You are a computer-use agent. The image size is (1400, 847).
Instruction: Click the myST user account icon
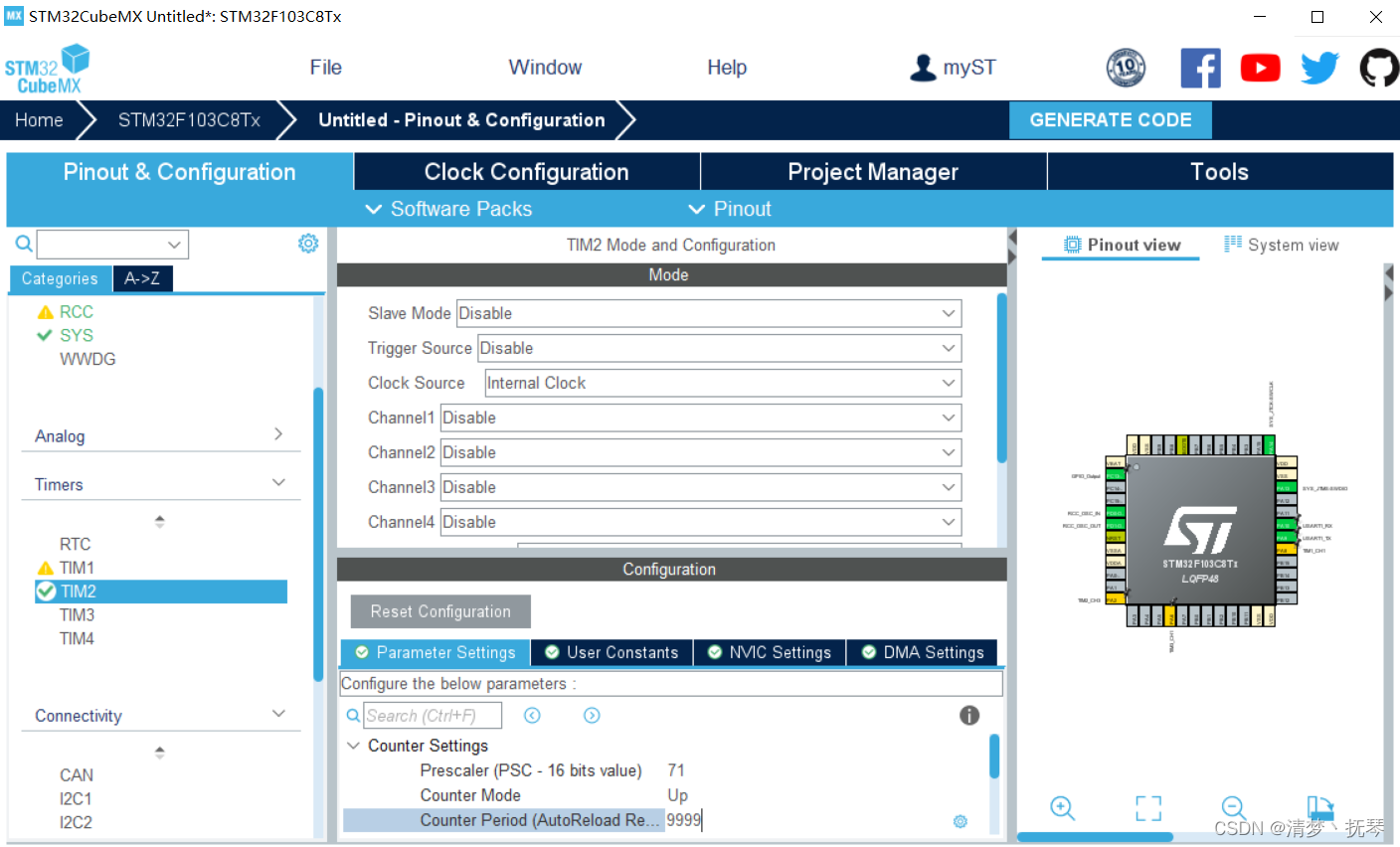[924, 68]
